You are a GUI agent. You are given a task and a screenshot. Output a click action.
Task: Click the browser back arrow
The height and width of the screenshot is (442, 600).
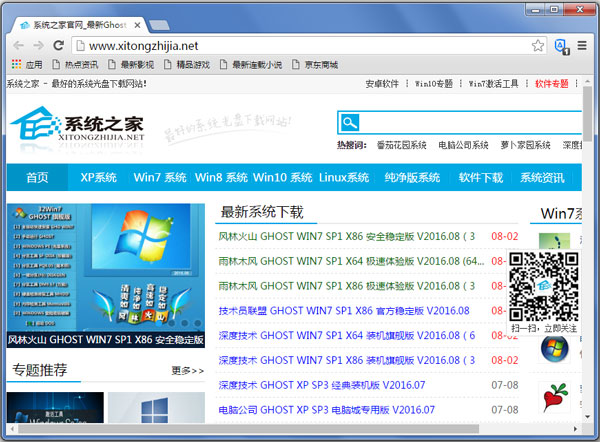18,46
